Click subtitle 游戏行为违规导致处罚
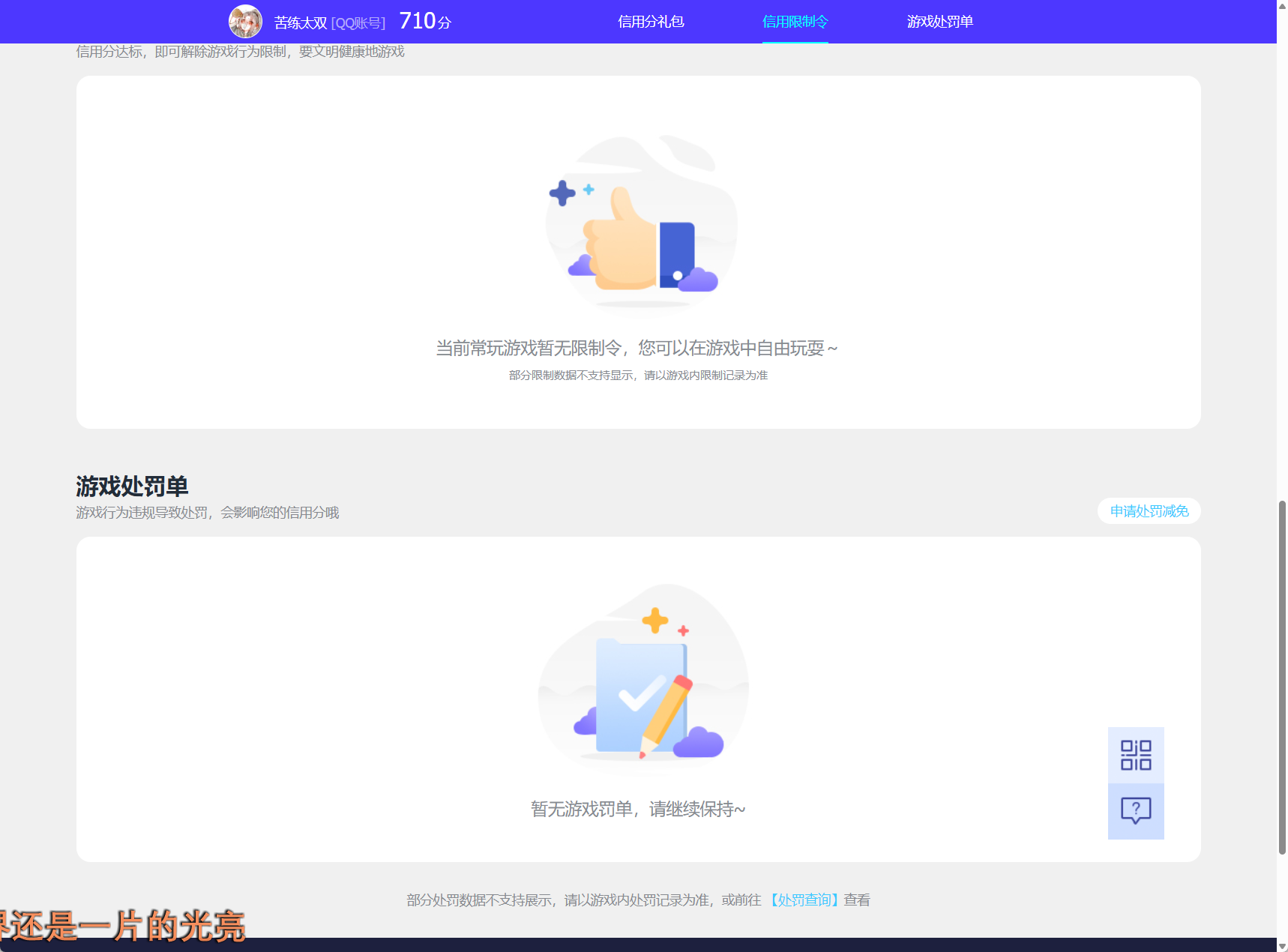 click(x=142, y=513)
